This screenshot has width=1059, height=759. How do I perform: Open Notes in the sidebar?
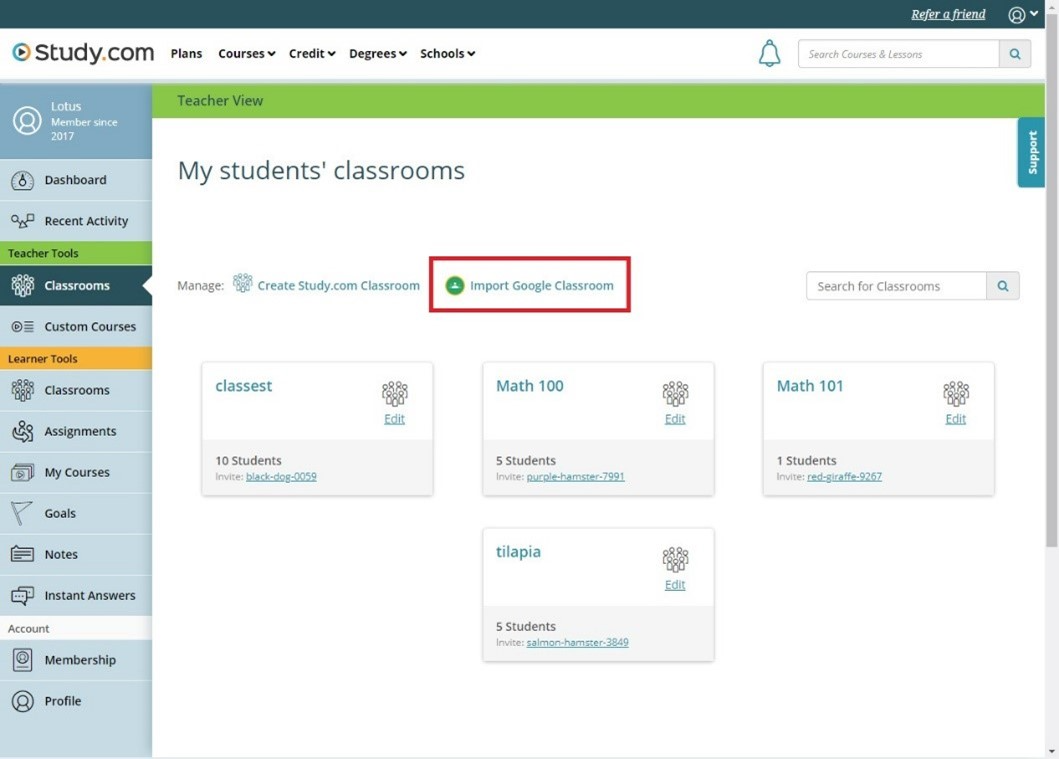tap(76, 554)
